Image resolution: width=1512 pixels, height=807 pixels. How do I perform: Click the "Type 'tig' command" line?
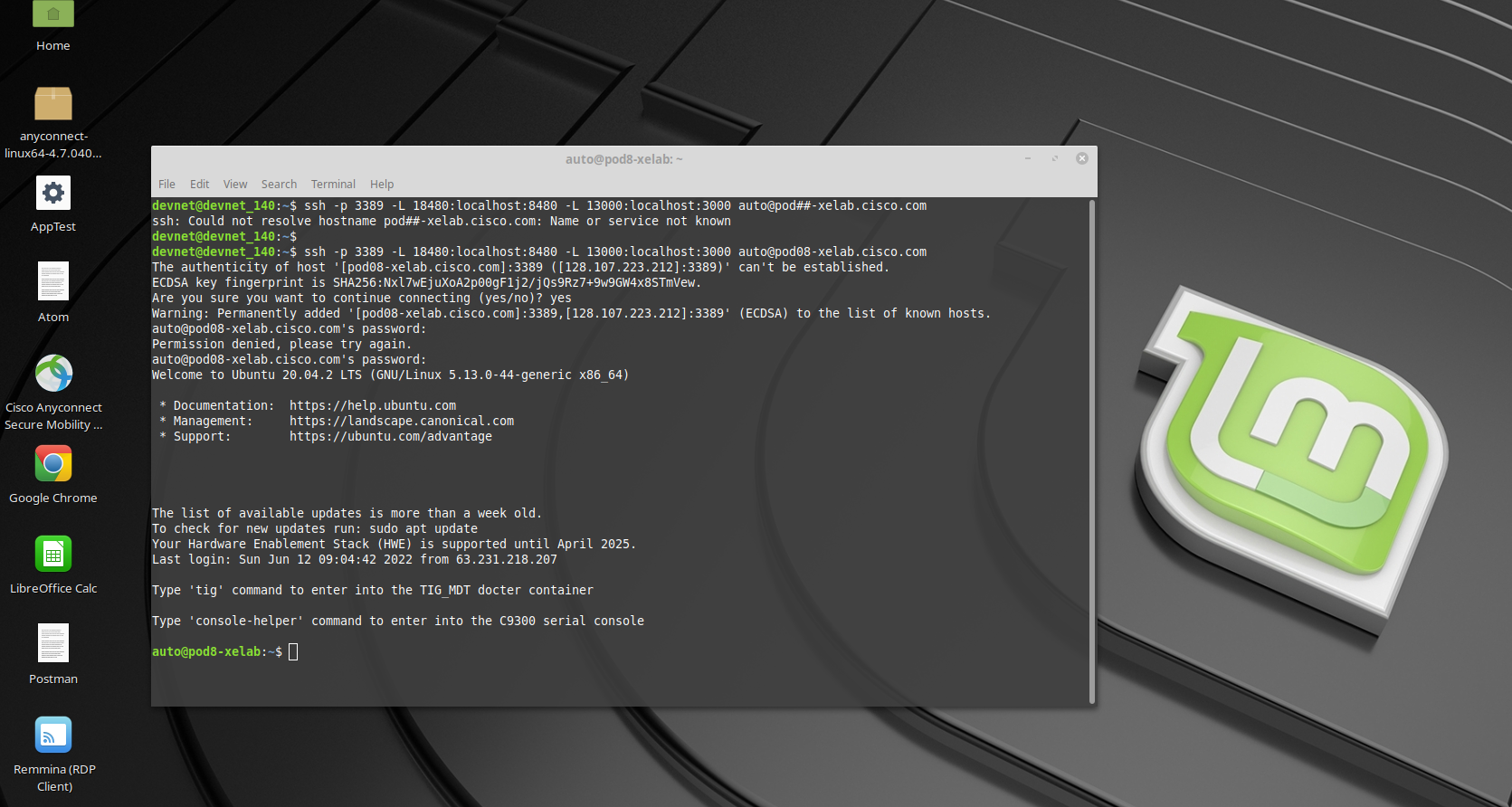[373, 590]
